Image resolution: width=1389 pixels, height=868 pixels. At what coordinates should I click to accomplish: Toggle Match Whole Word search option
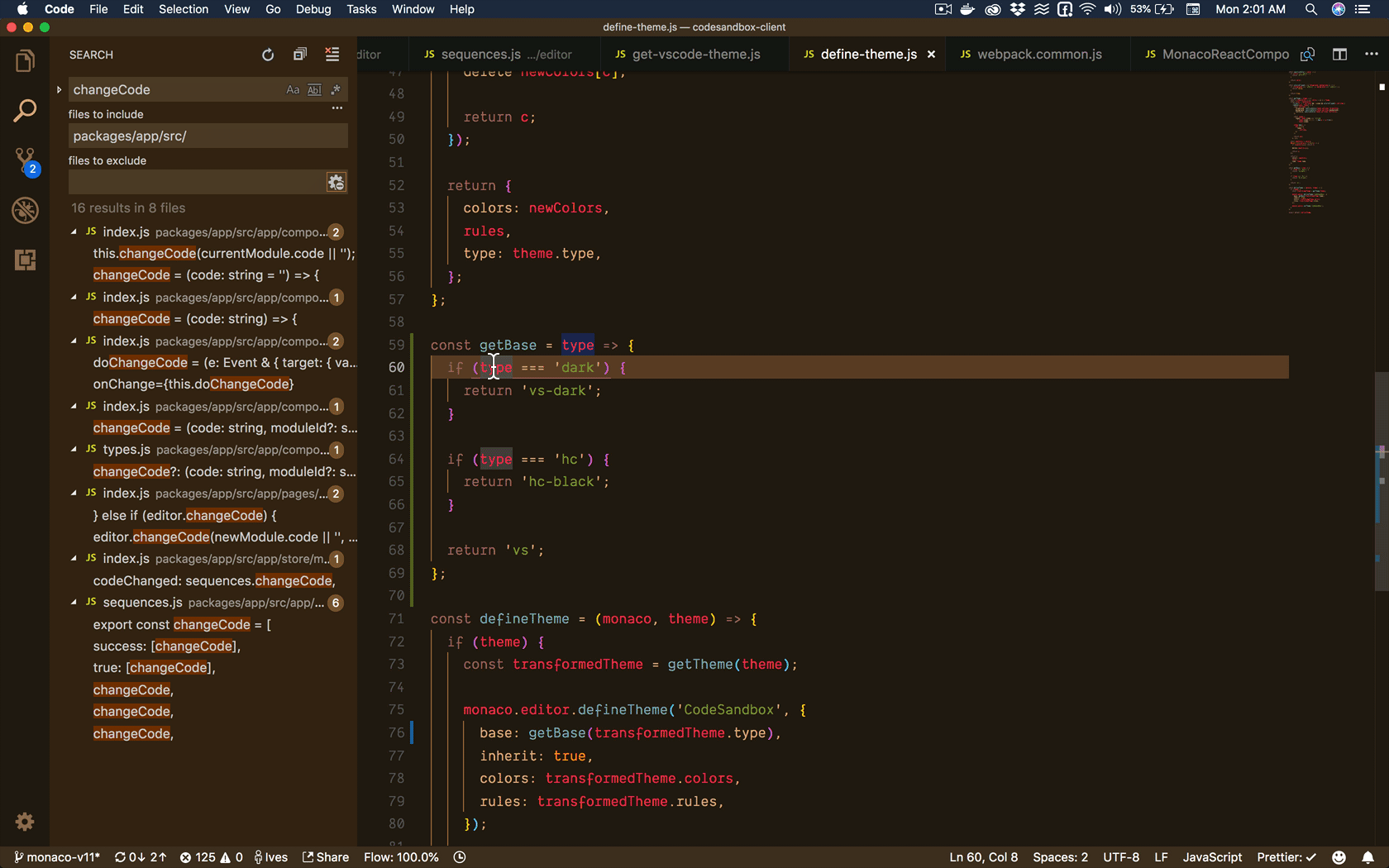click(x=314, y=90)
